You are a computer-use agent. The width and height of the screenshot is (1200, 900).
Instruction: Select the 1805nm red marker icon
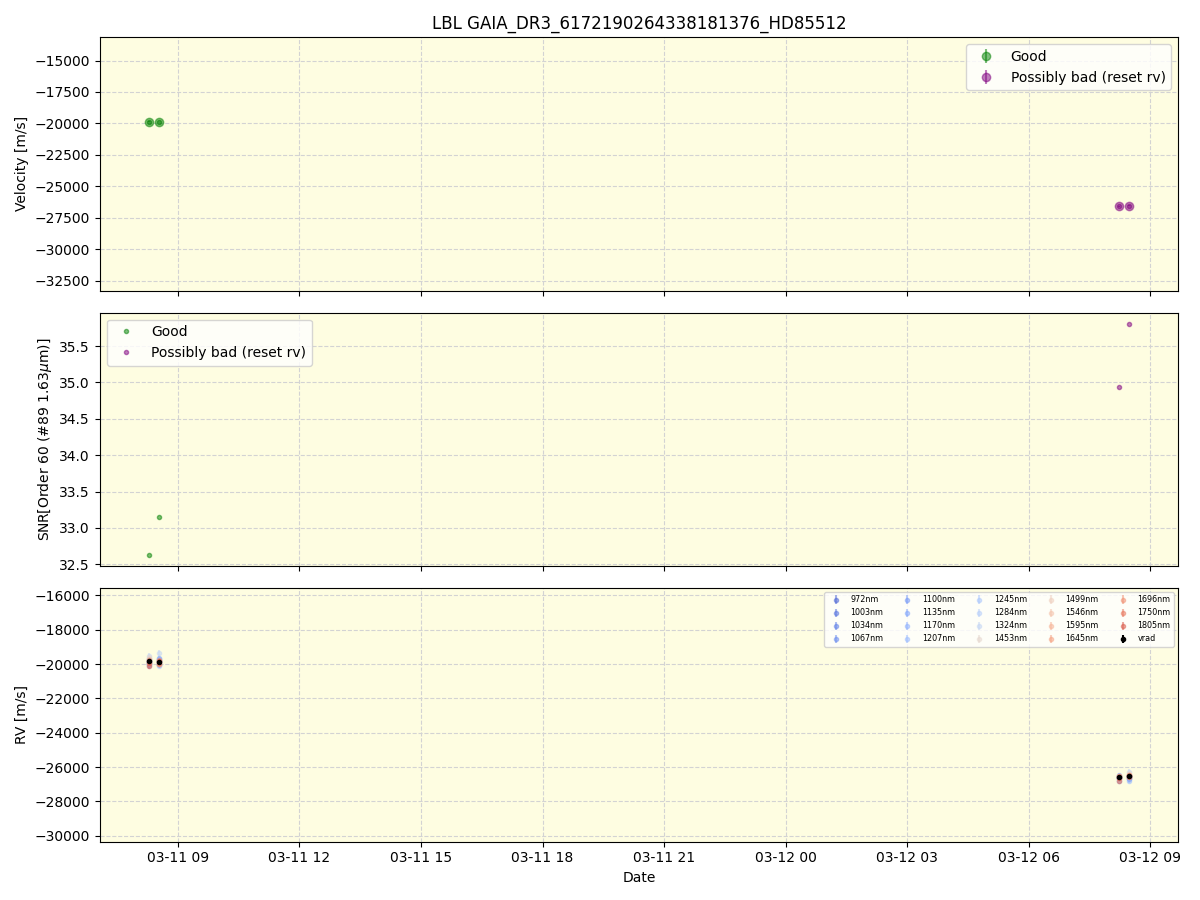click(x=1123, y=624)
